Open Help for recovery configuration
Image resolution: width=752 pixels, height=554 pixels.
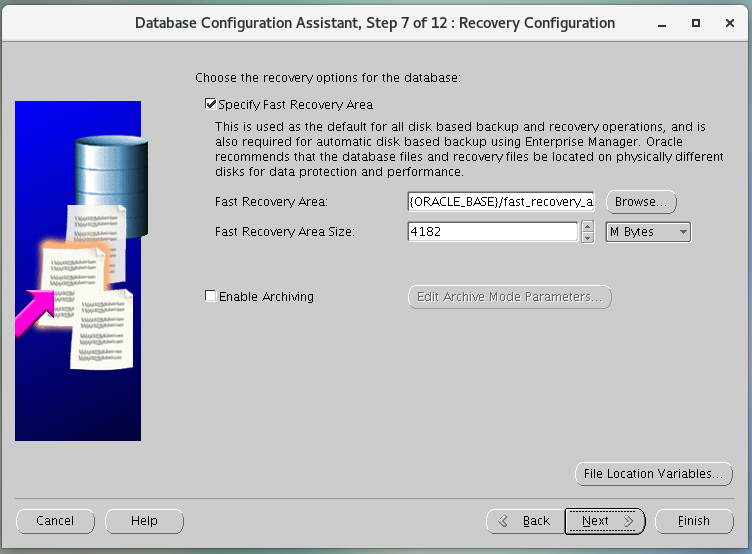(144, 521)
